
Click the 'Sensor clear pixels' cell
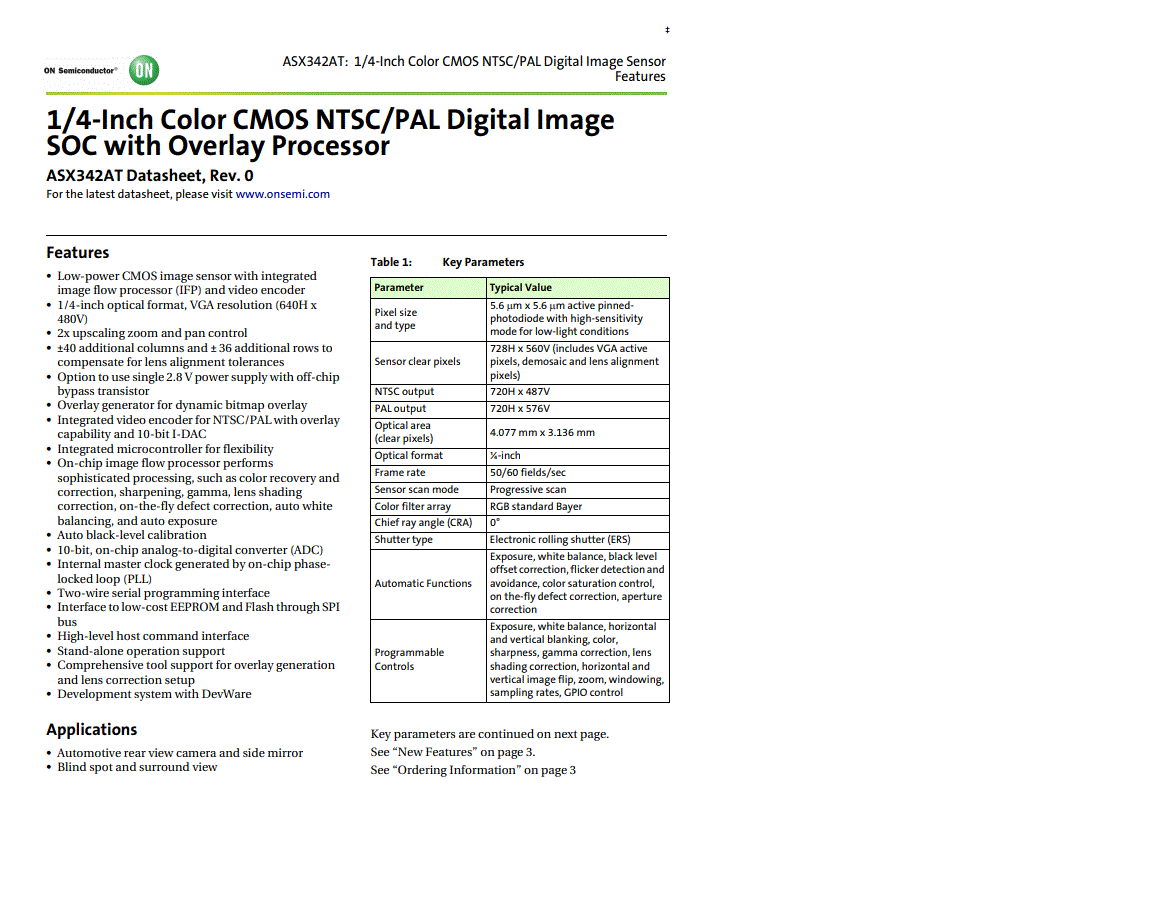[428, 361]
